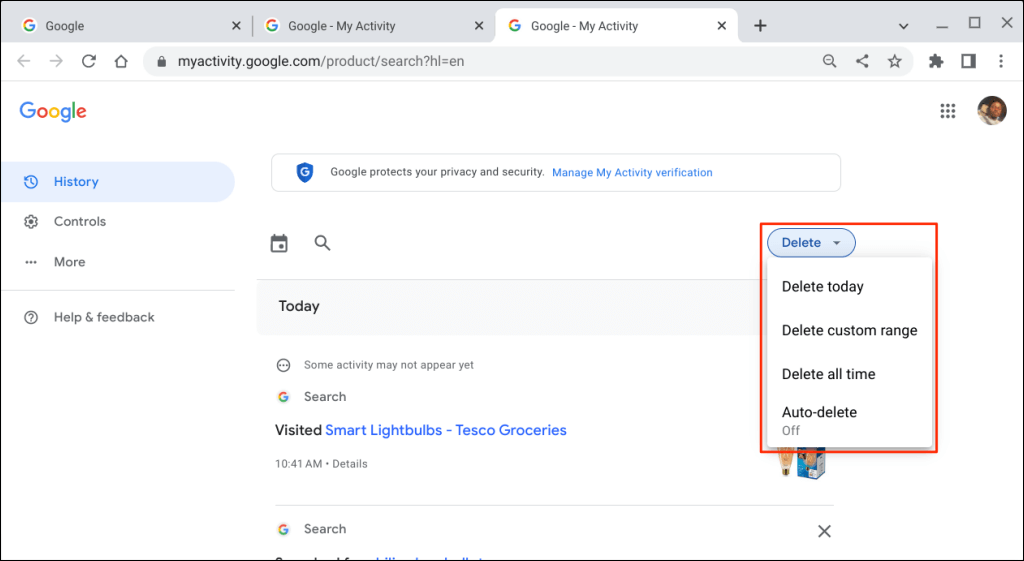This screenshot has height=561, width=1024.
Task: Click the search activity magnifier icon
Action: click(x=322, y=243)
